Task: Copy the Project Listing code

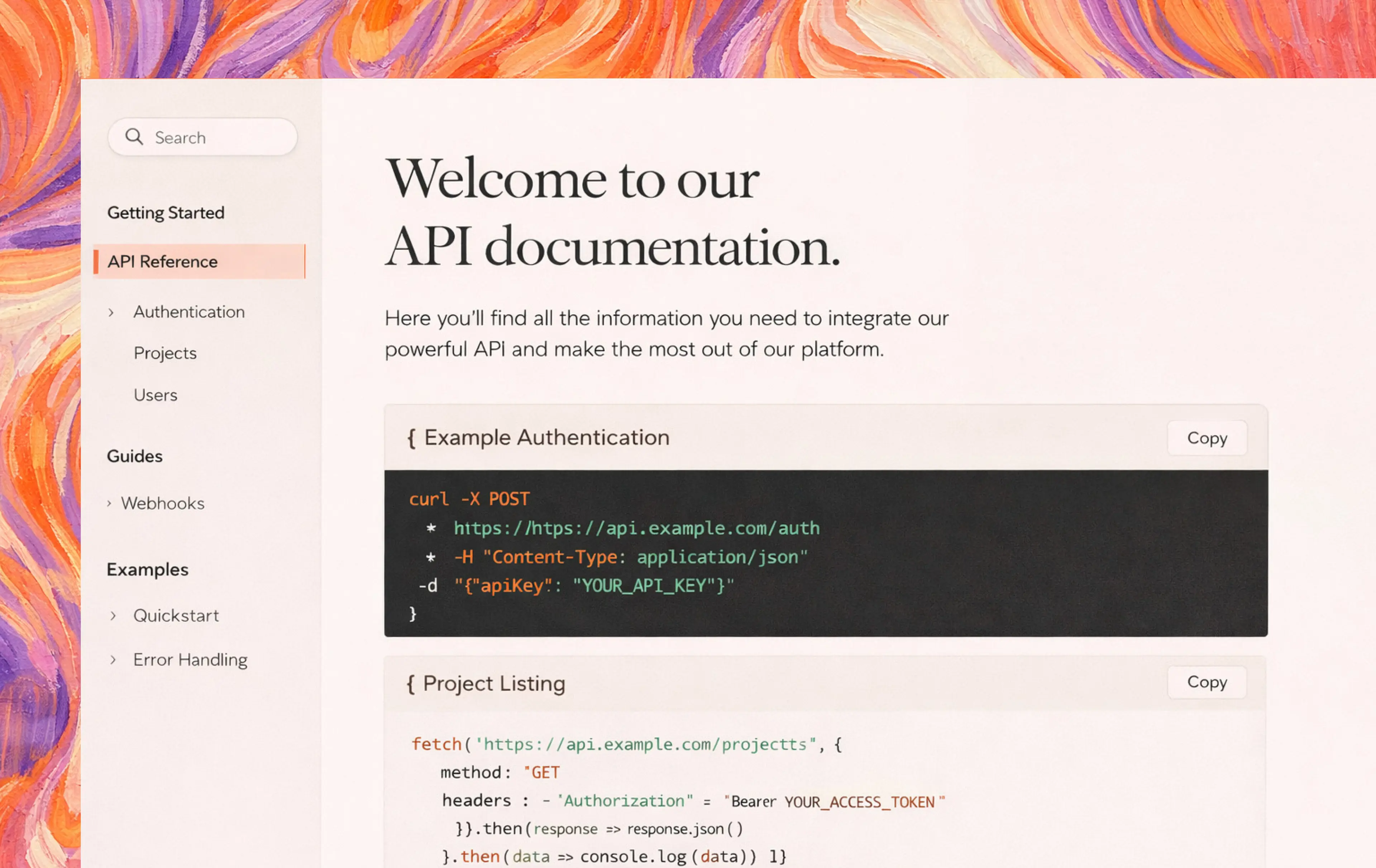Action: pos(1207,682)
